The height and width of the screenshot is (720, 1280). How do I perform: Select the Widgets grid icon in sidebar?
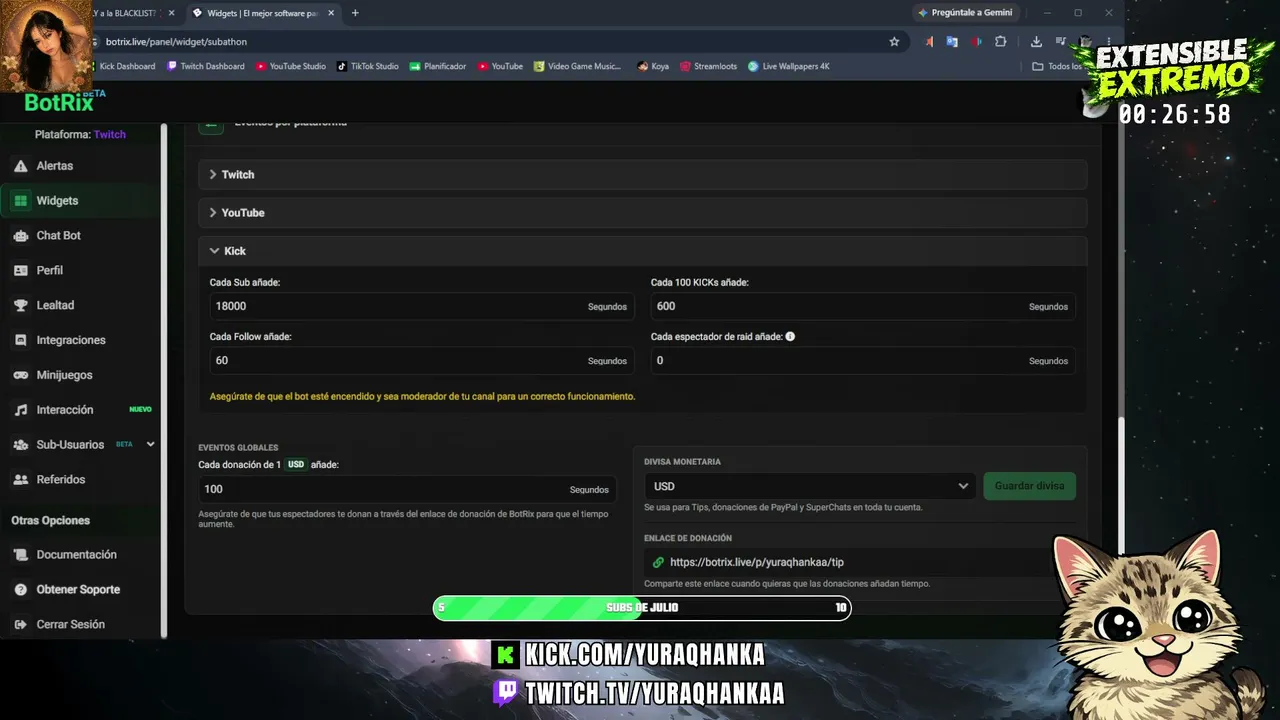pyautogui.click(x=20, y=201)
